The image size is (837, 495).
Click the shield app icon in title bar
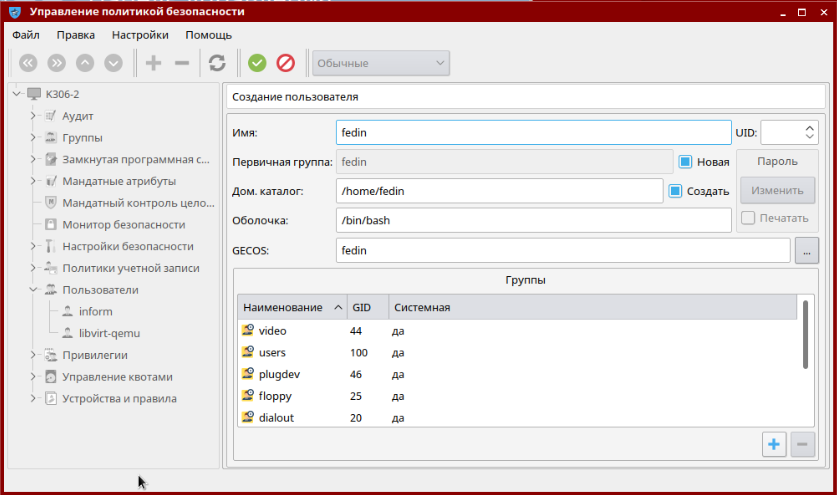coord(15,12)
